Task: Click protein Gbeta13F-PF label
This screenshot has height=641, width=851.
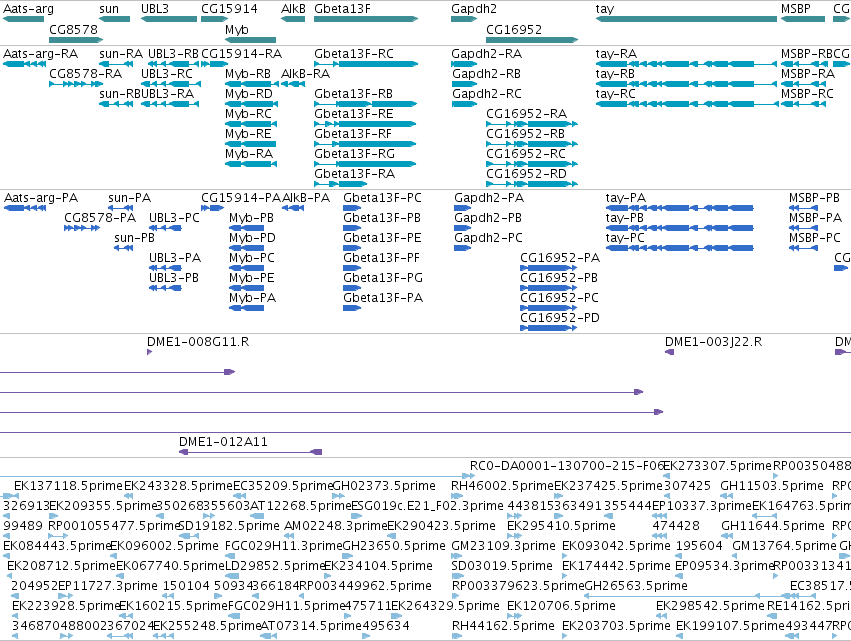Action: pyautogui.click(x=382, y=258)
